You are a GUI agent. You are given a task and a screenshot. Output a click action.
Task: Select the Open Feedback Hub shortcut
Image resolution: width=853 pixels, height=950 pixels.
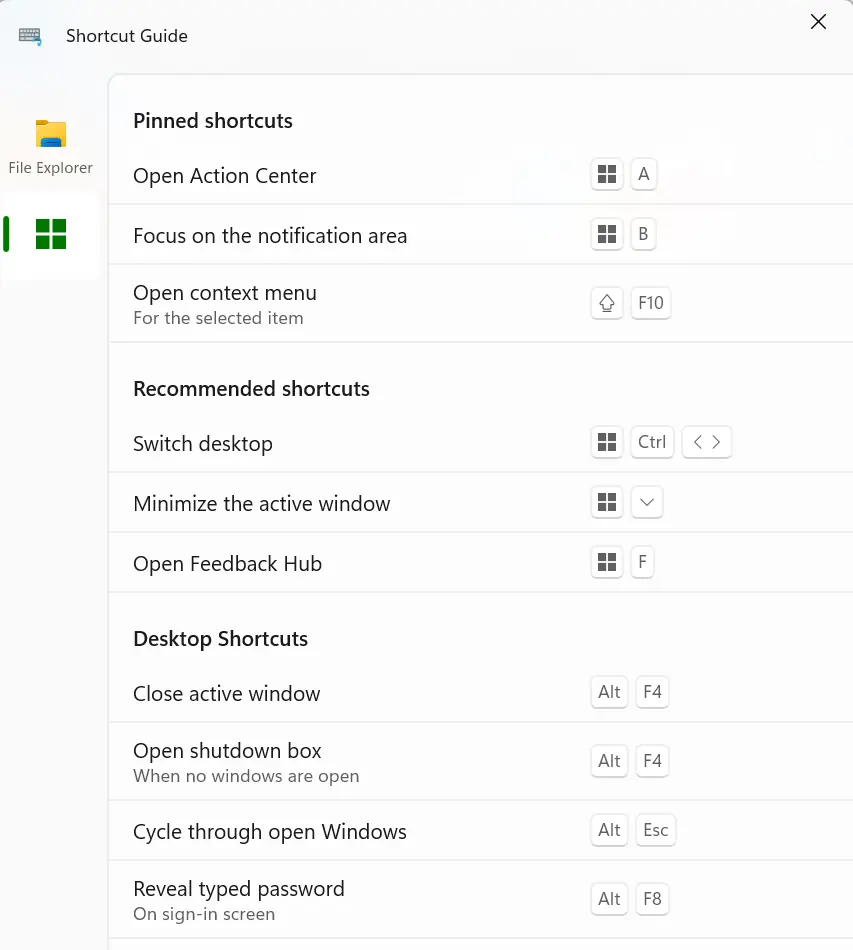[x=480, y=563]
